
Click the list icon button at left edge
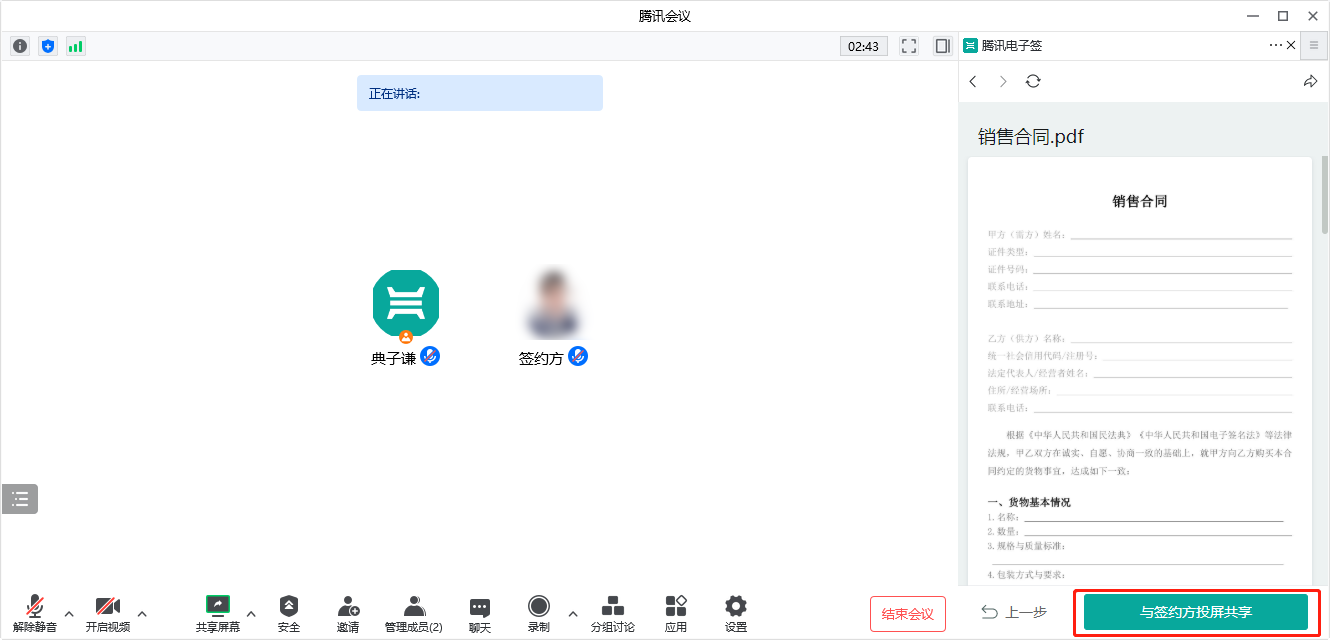[x=20, y=499]
